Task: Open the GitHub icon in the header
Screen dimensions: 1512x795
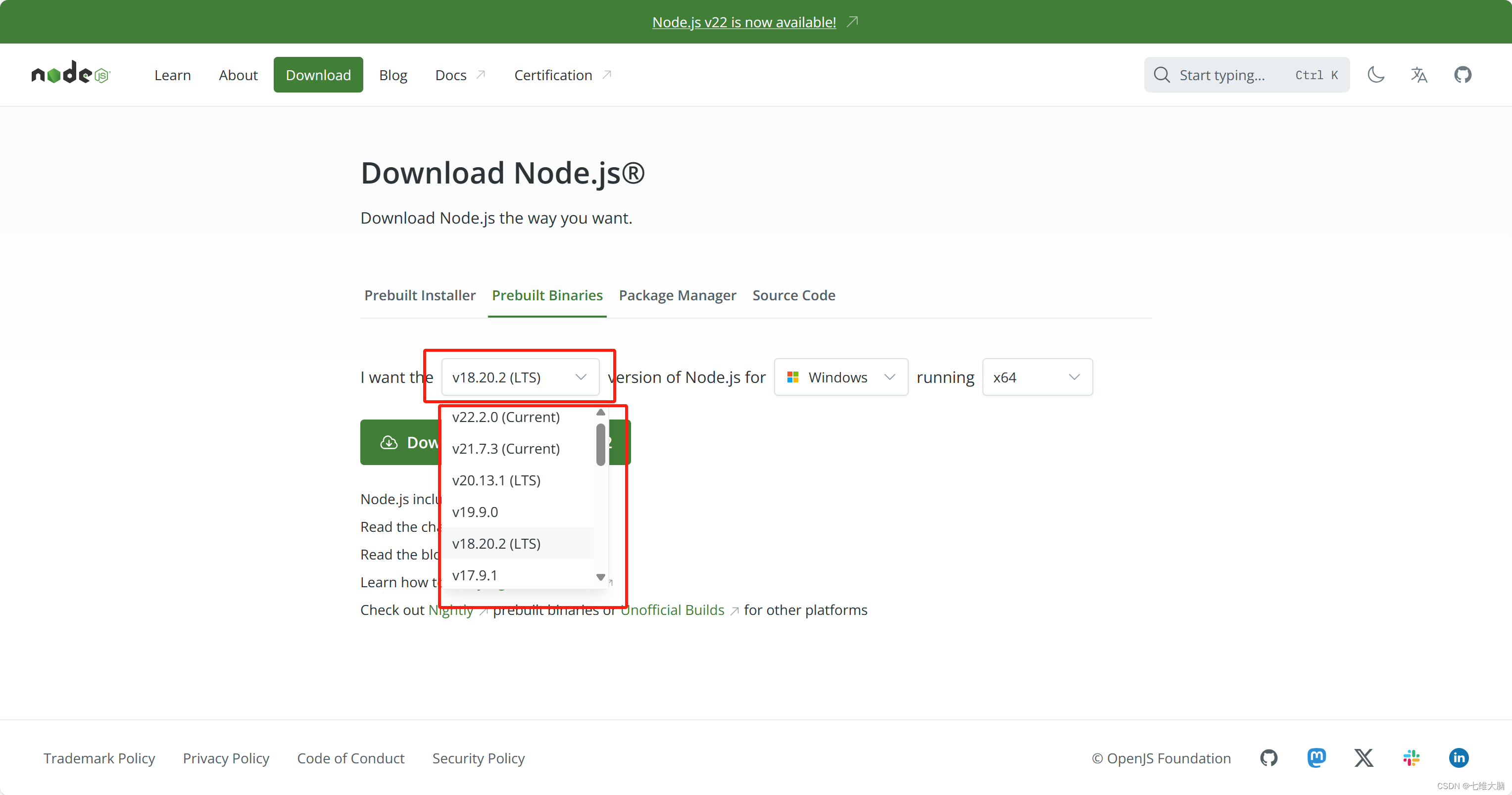Action: (1462, 75)
